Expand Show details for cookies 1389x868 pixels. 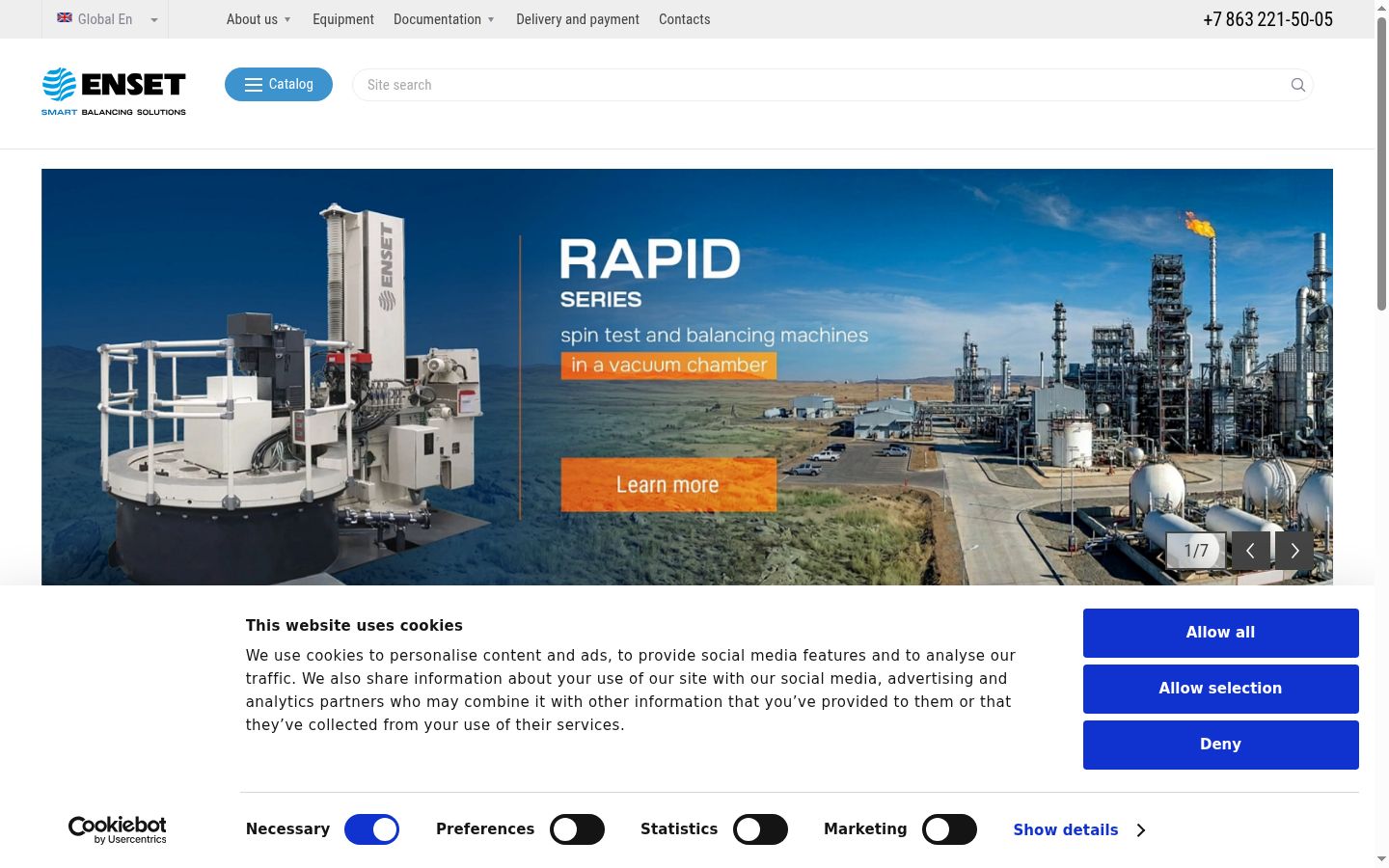click(1079, 829)
